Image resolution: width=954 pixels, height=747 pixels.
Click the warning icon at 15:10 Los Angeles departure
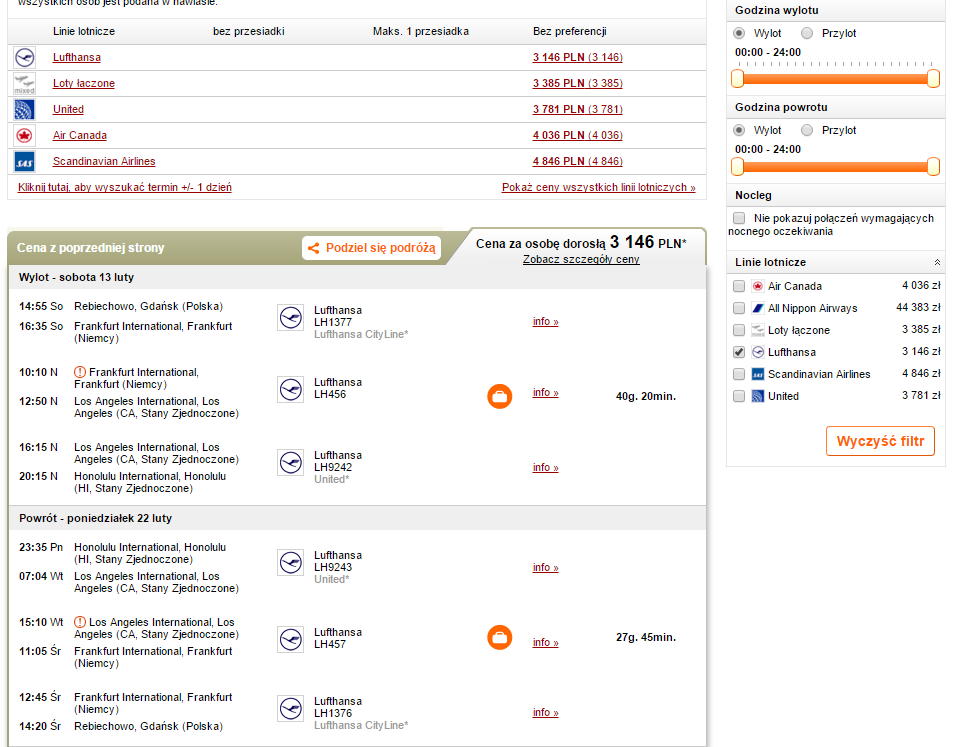pos(80,622)
